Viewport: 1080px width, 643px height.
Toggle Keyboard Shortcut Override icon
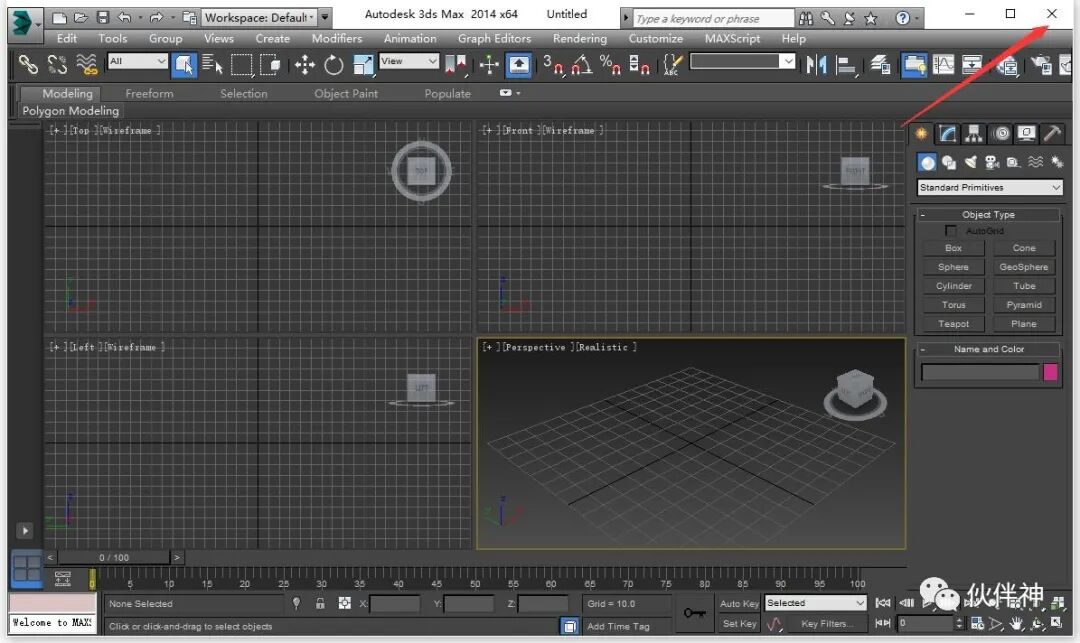pos(519,65)
